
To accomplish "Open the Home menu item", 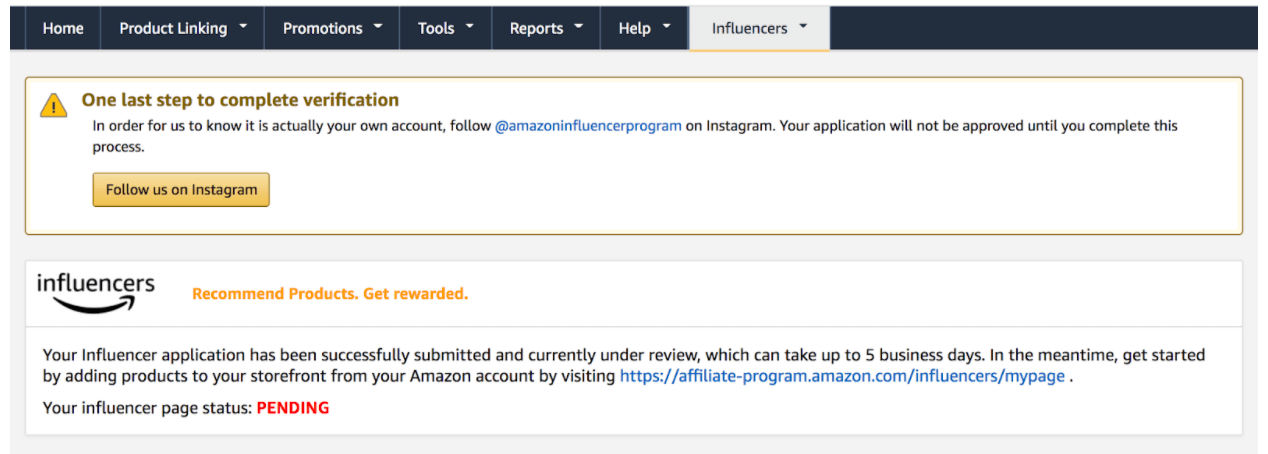I will pyautogui.click(x=63, y=28).
